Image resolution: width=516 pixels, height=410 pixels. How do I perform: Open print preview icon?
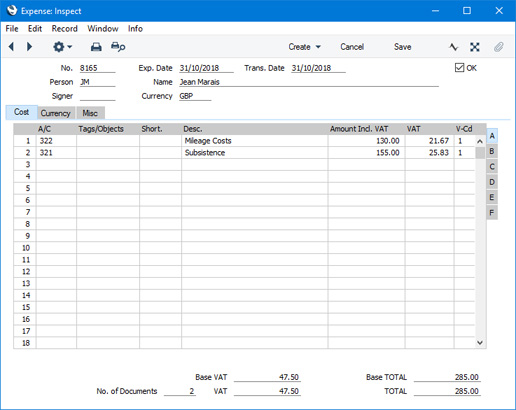coord(118,47)
